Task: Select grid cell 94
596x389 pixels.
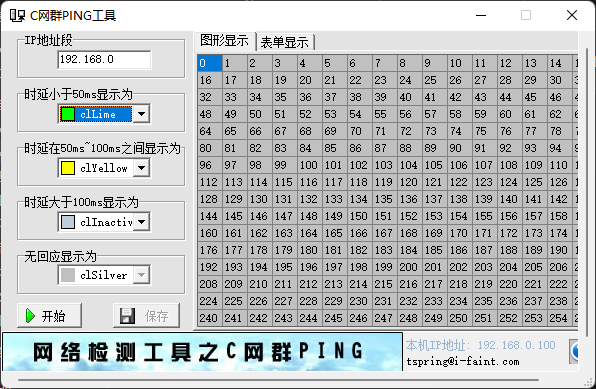Action: (x=560, y=148)
